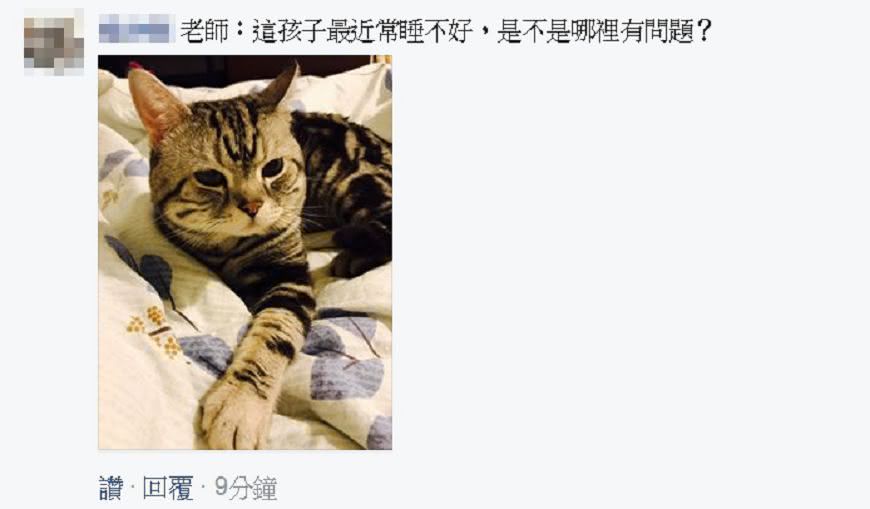Screen dimensions: 870x509
Task: Like the comment with 讚
Action: (112, 488)
